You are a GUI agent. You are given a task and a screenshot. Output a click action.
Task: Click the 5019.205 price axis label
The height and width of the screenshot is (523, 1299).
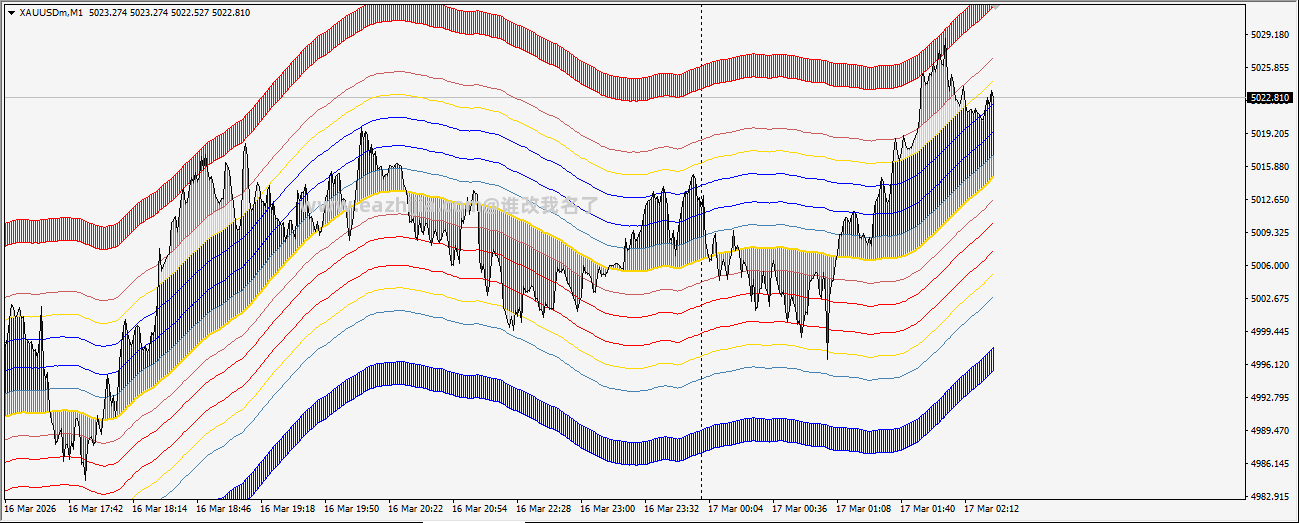click(1268, 134)
